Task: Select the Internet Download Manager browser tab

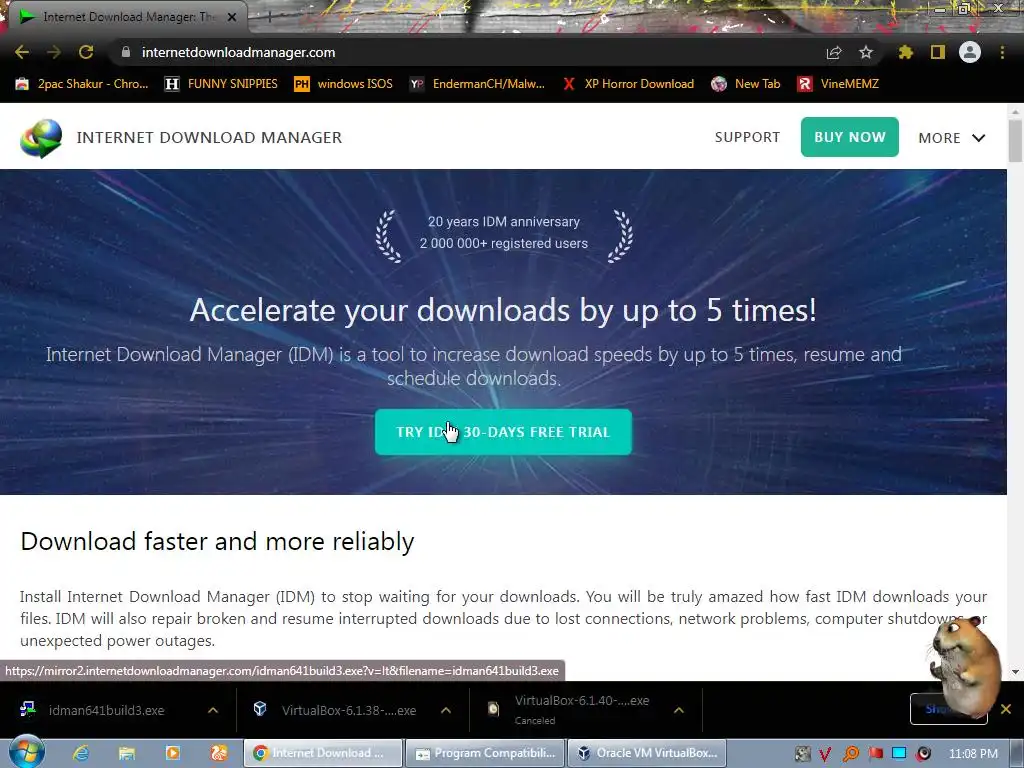Action: click(x=124, y=17)
